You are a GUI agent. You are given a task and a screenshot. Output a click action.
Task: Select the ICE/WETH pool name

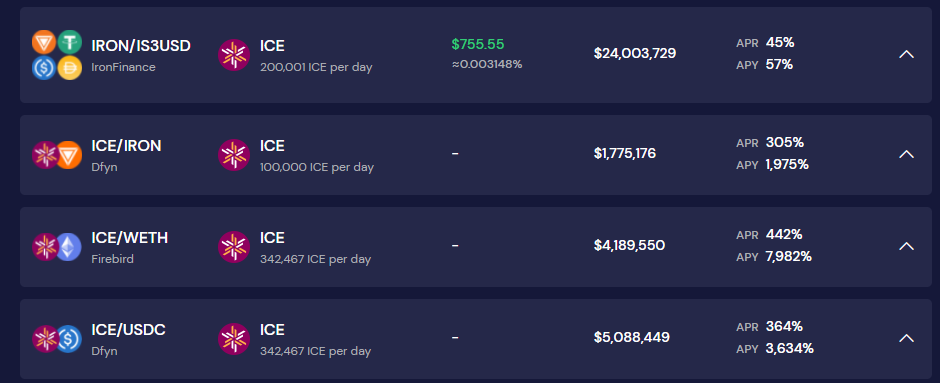129,238
